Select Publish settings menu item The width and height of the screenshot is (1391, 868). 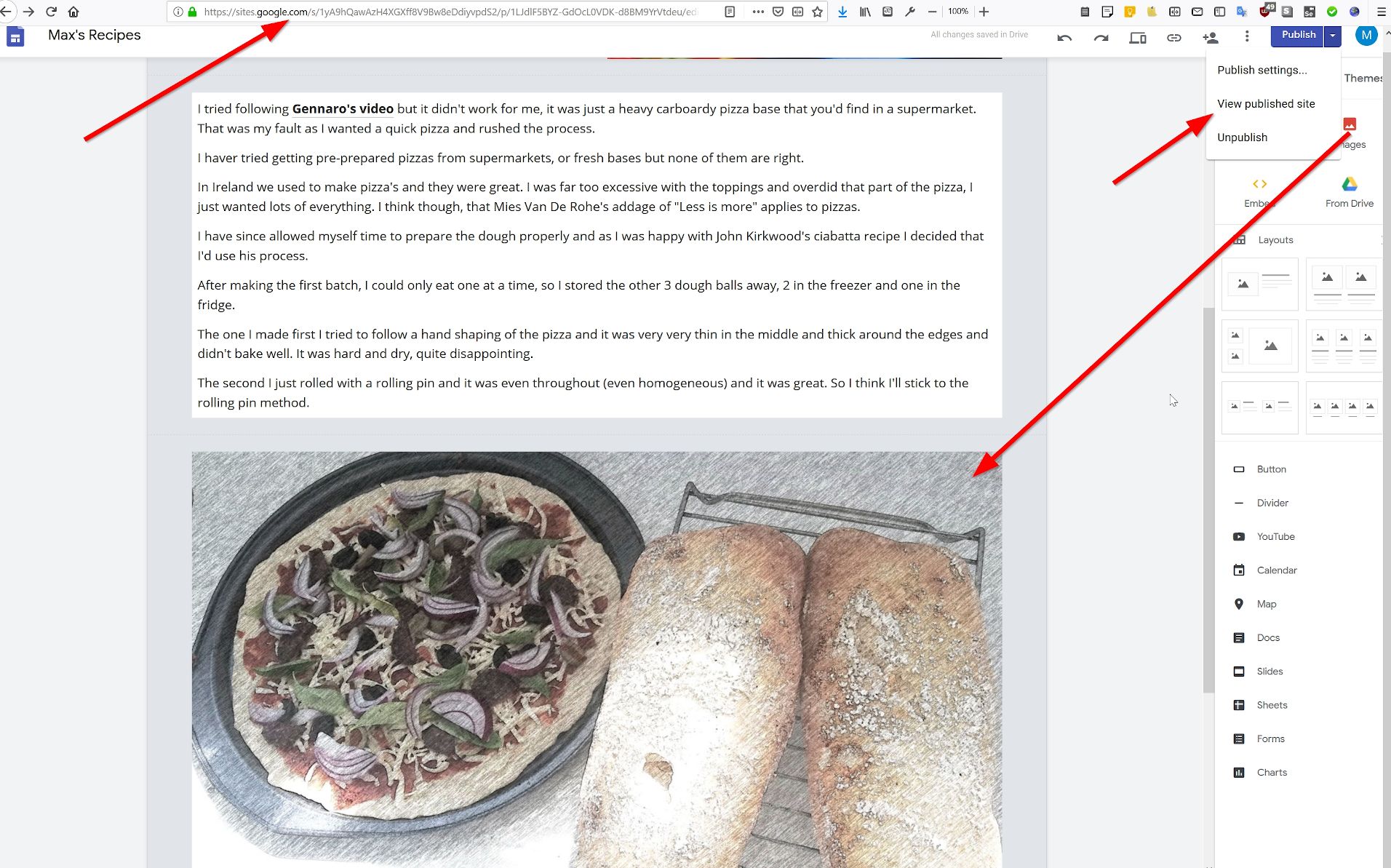[1262, 70]
